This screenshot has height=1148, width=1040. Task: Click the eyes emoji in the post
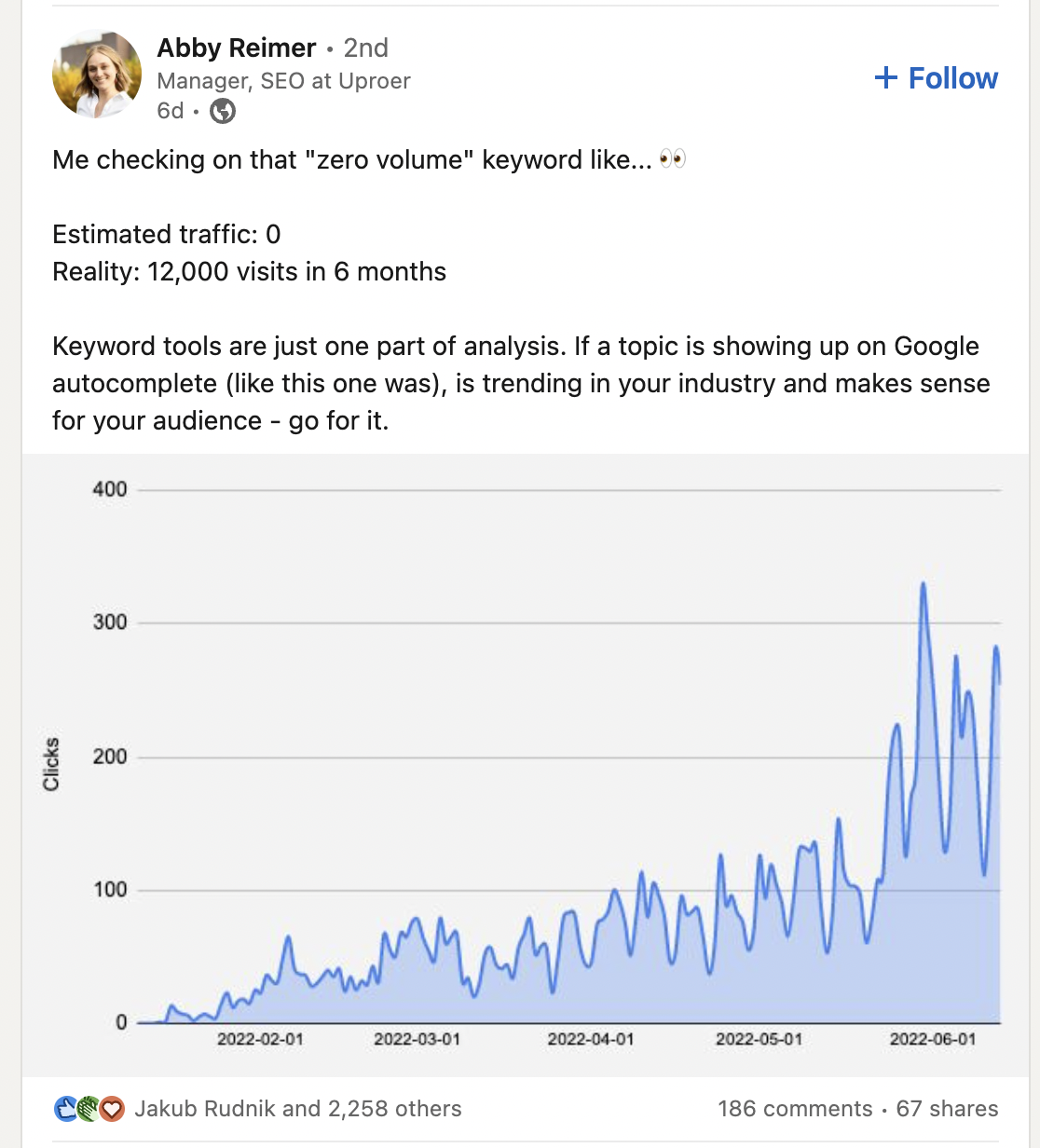672,159
